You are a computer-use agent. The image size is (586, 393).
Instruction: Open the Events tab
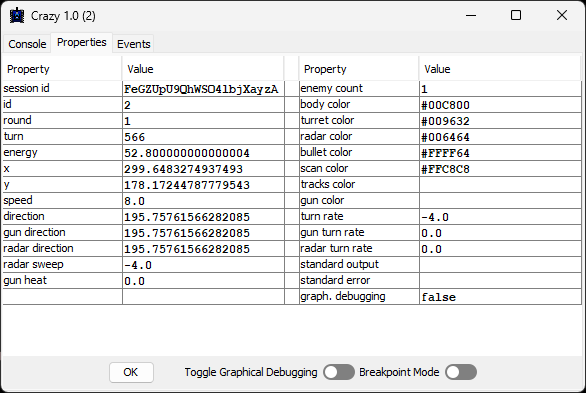pyautogui.click(x=133, y=44)
